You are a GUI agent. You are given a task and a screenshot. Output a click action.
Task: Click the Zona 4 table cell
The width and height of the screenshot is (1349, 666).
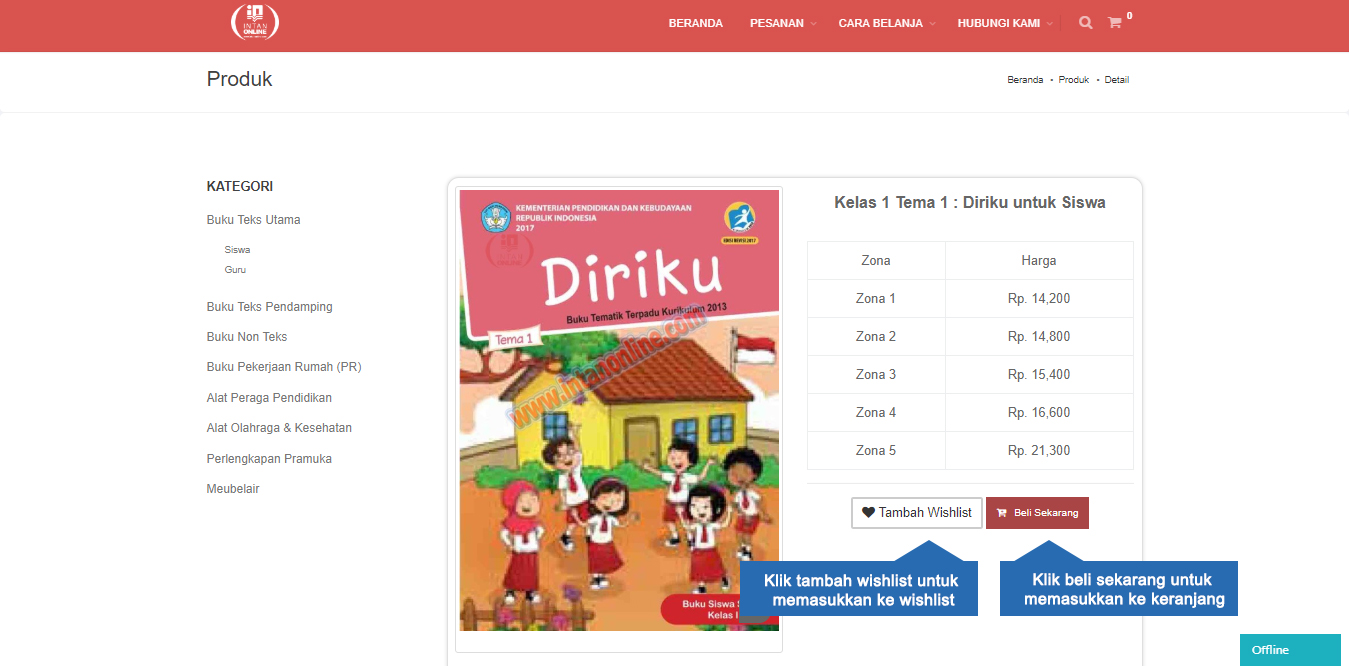[x=876, y=413]
